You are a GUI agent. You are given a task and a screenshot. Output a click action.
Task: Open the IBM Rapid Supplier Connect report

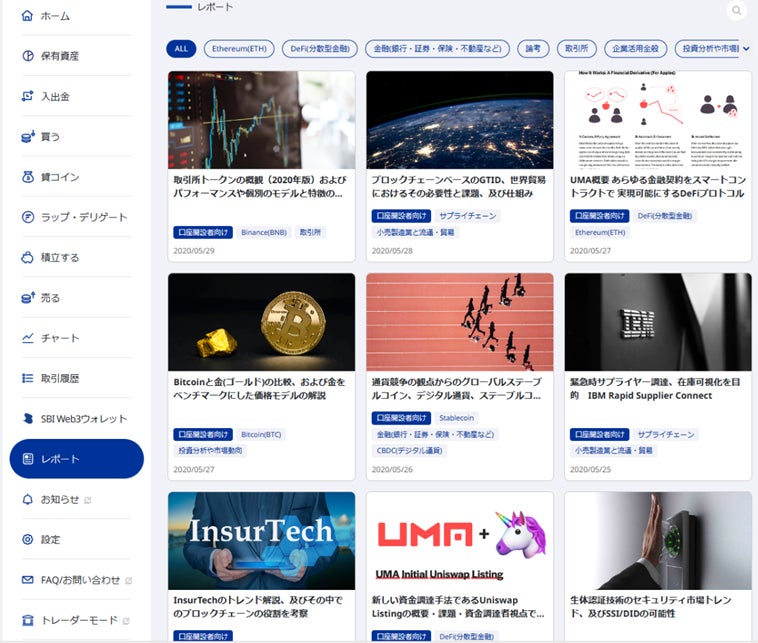coord(658,377)
